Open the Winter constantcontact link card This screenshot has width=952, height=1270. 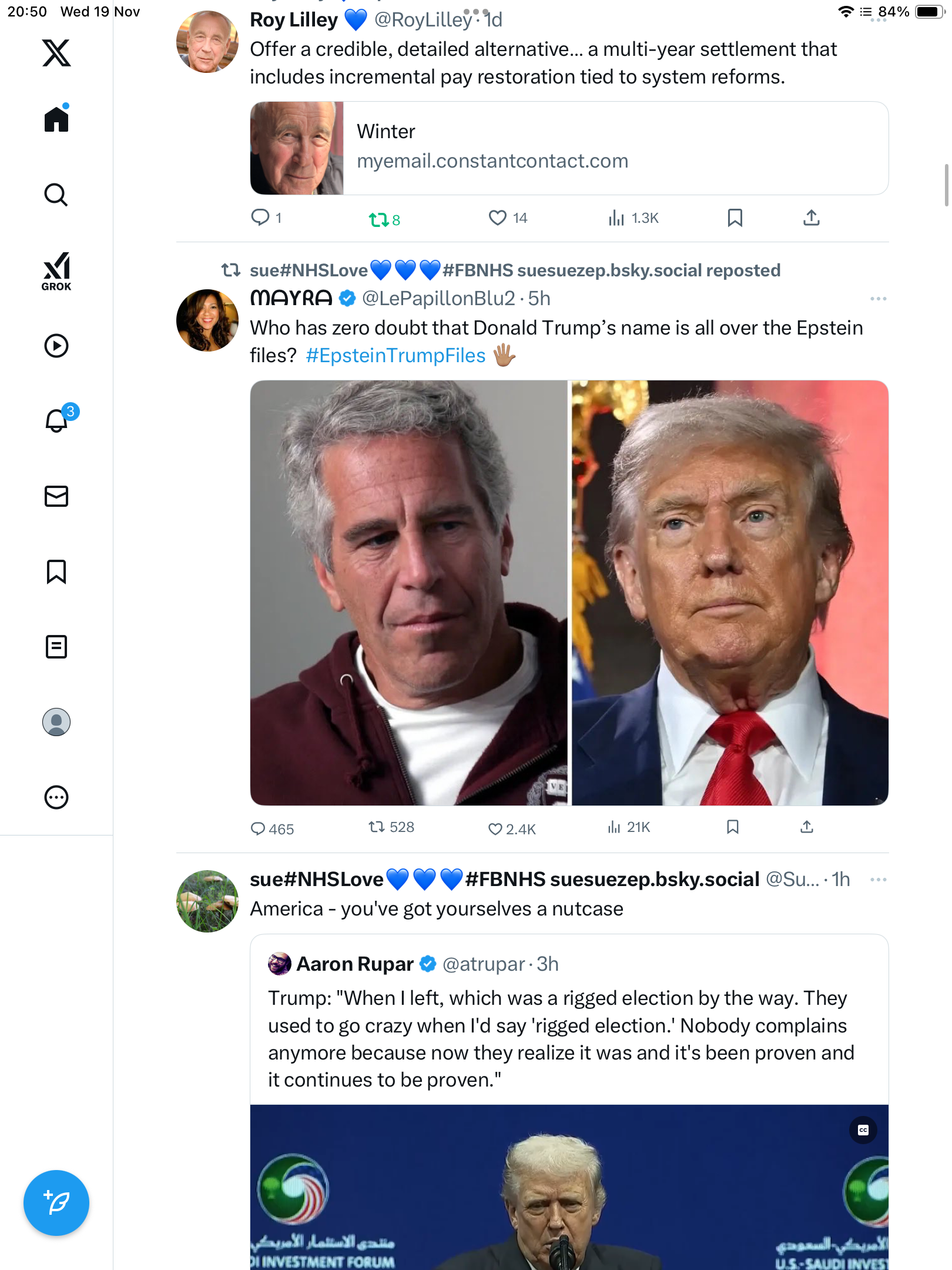click(x=569, y=148)
